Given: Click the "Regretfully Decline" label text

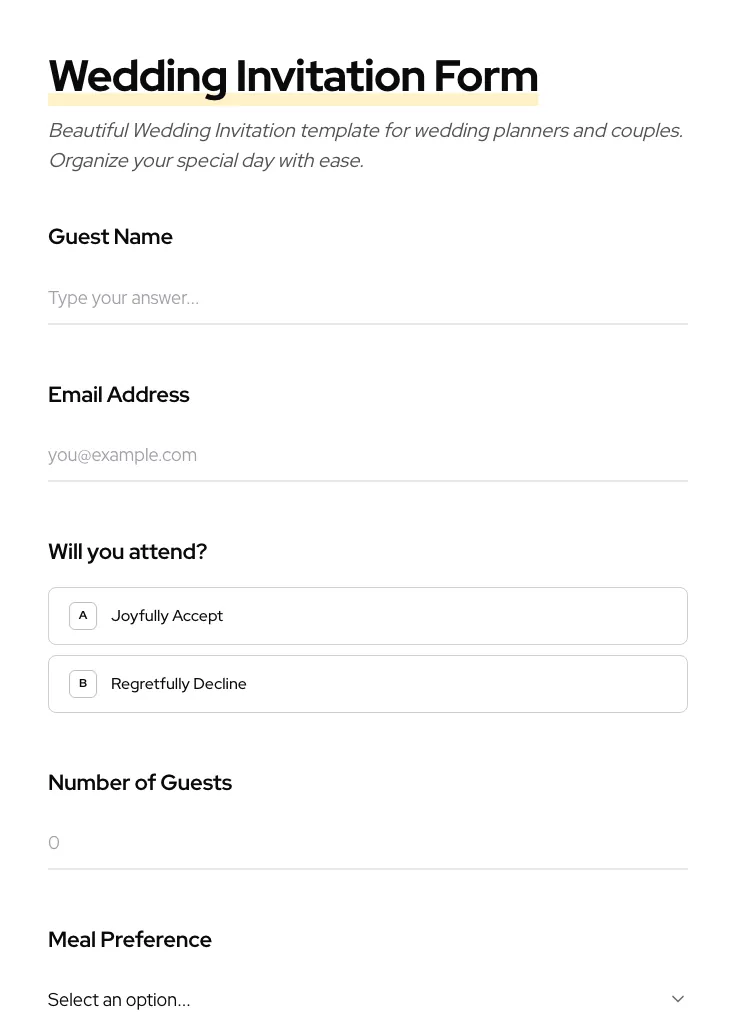Looking at the screenshot, I should 179,684.
